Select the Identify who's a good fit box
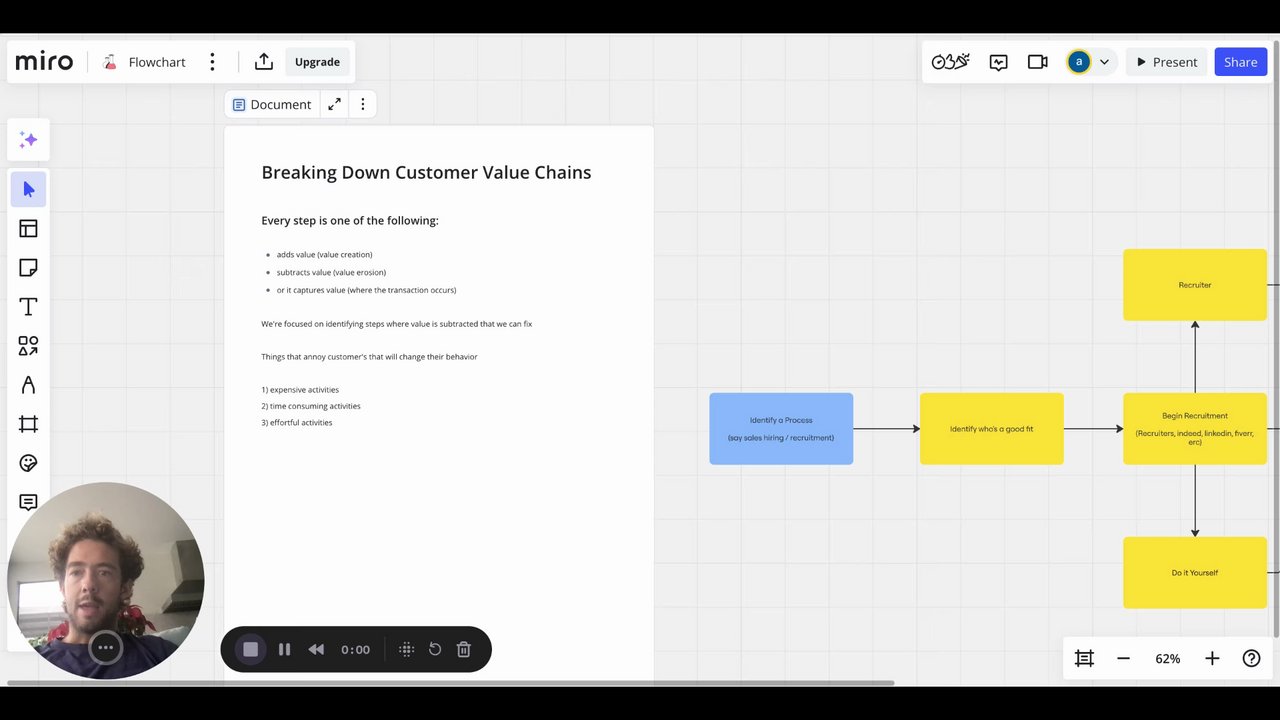This screenshot has height=720, width=1280. pyautogui.click(x=991, y=429)
